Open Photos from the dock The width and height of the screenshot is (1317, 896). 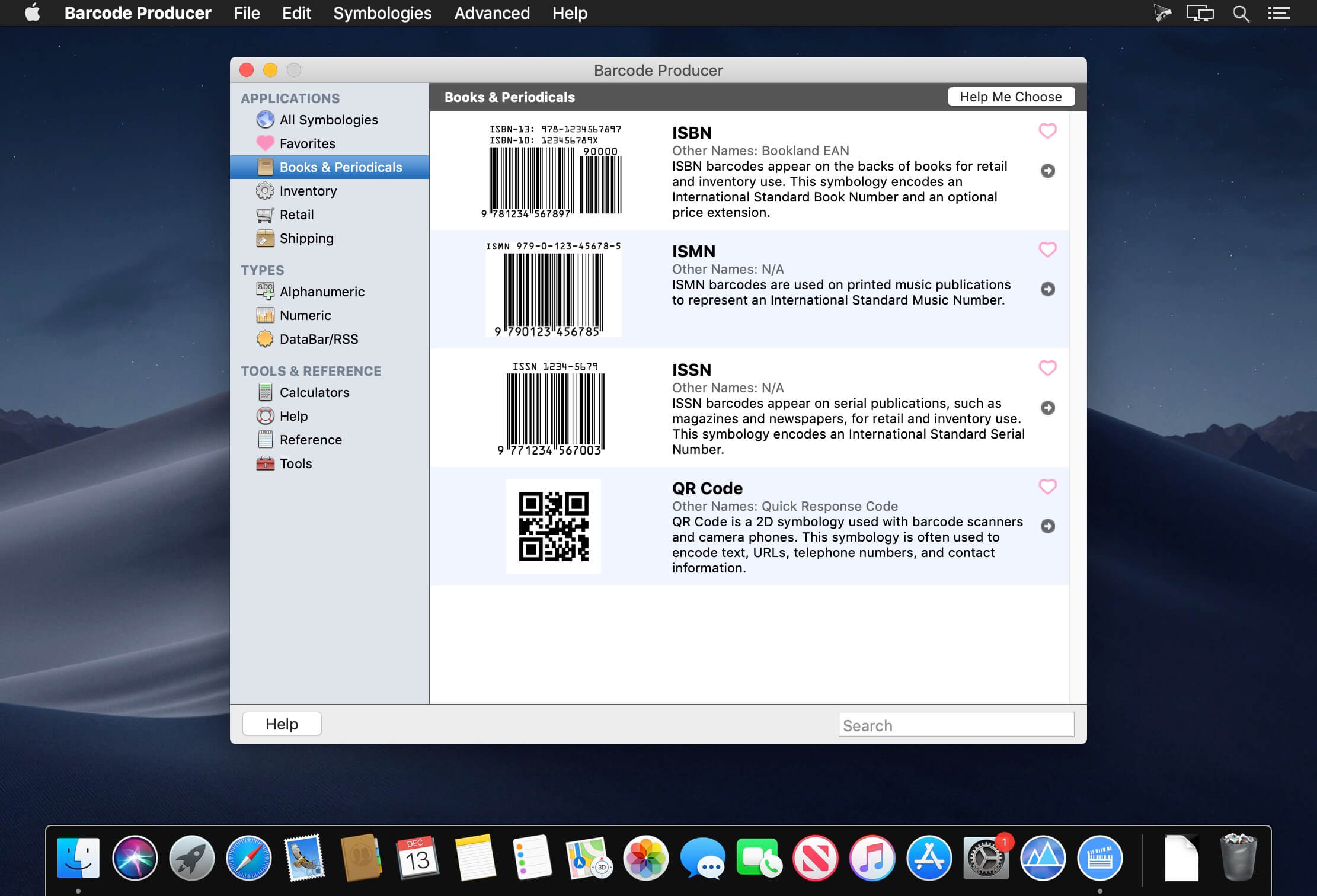tap(645, 857)
